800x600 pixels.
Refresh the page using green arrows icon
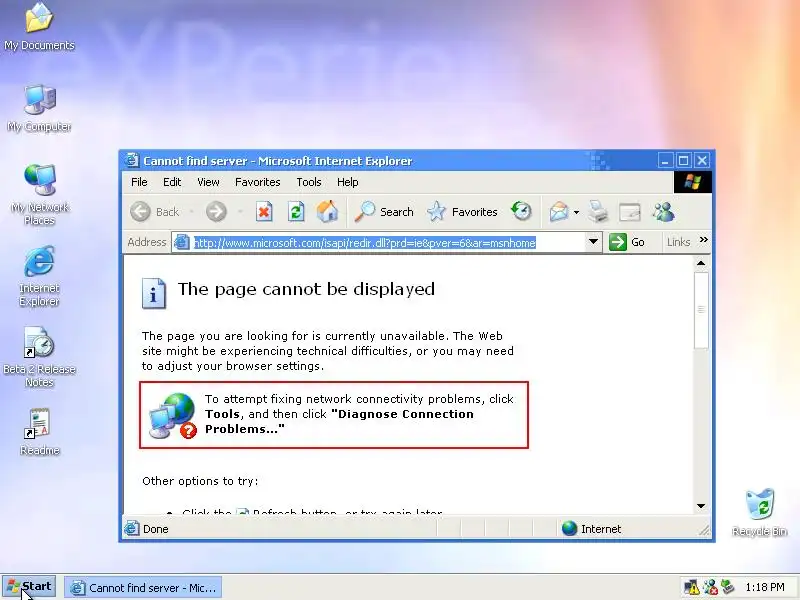(296, 212)
